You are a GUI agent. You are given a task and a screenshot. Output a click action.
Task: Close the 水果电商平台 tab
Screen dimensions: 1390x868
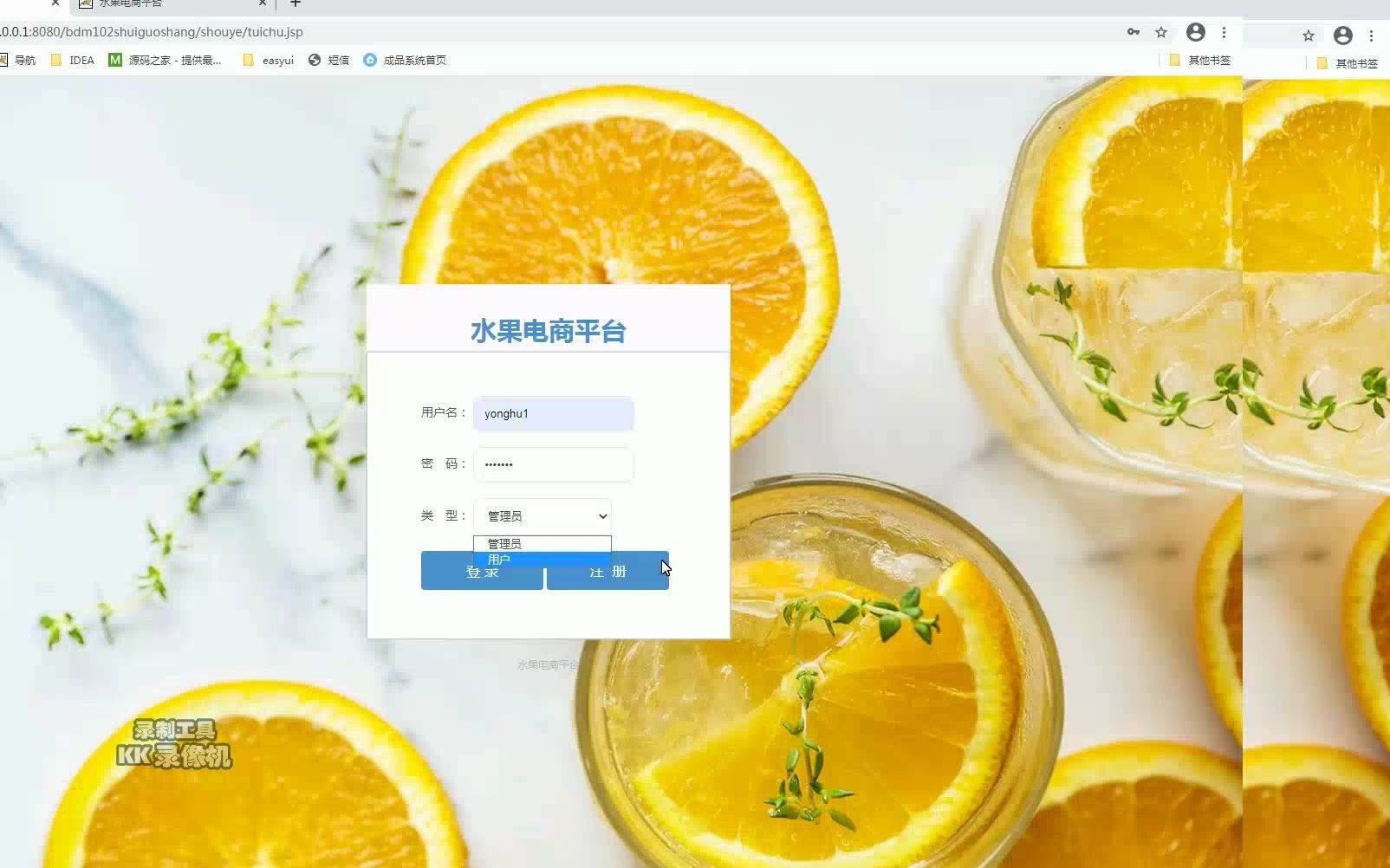pos(263,3)
